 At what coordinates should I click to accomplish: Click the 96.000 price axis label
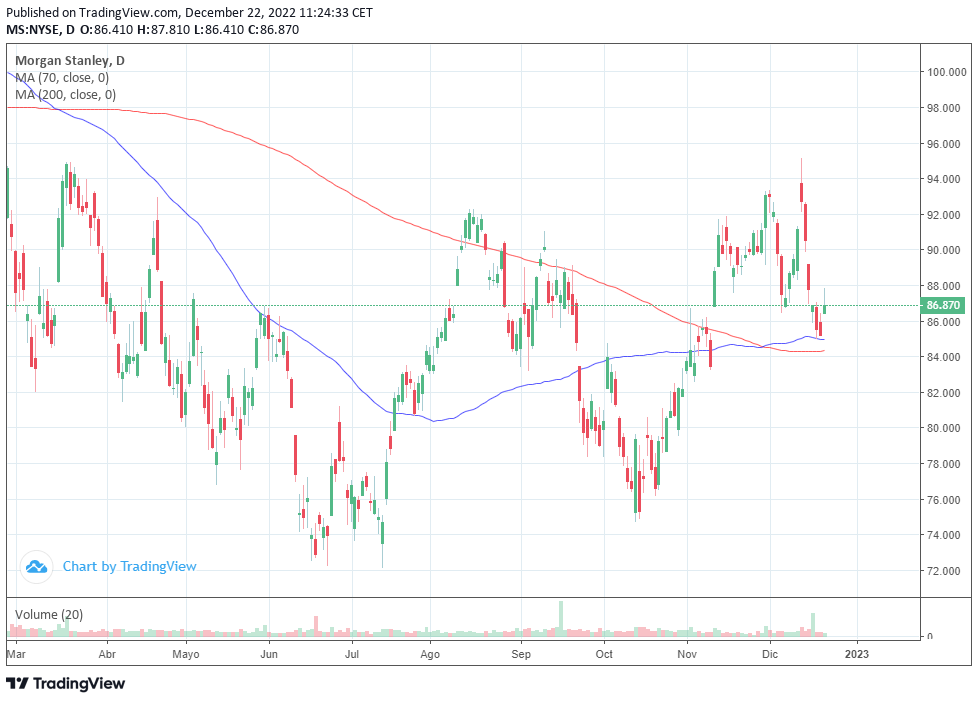(x=944, y=144)
